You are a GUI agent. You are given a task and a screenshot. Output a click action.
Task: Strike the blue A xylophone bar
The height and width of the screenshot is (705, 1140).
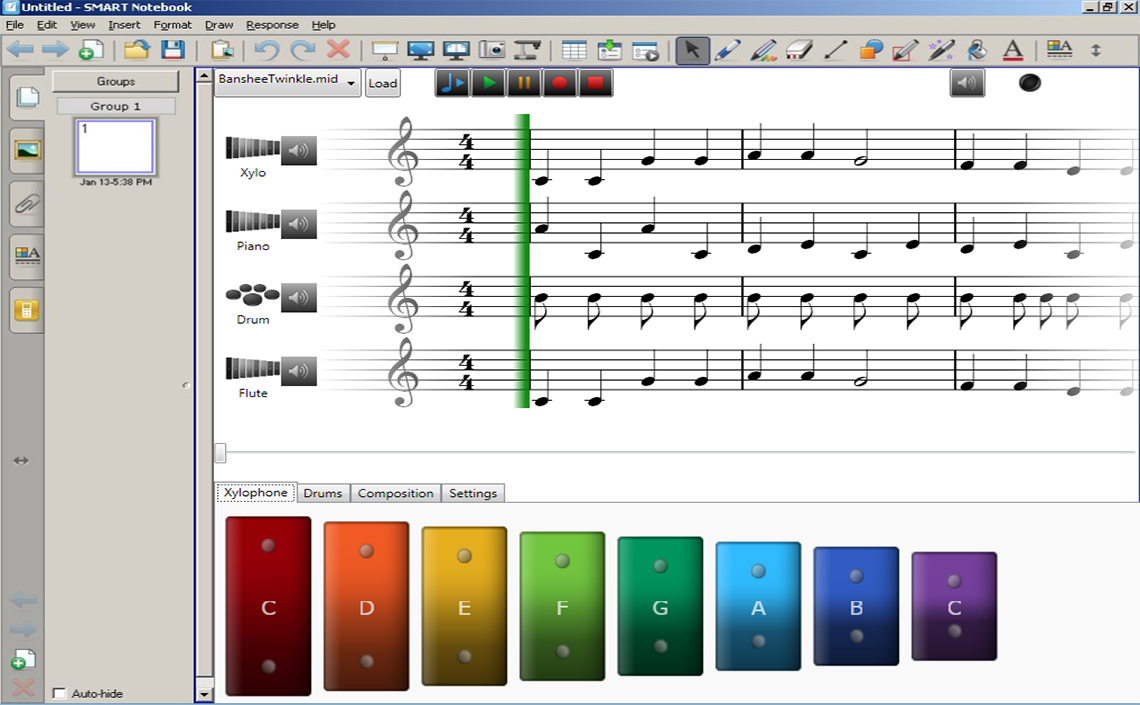(758, 606)
